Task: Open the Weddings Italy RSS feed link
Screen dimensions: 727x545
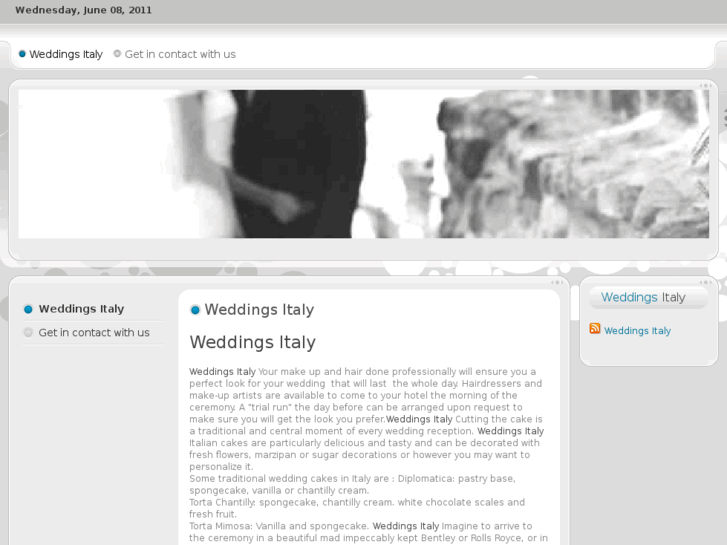Action: point(637,331)
